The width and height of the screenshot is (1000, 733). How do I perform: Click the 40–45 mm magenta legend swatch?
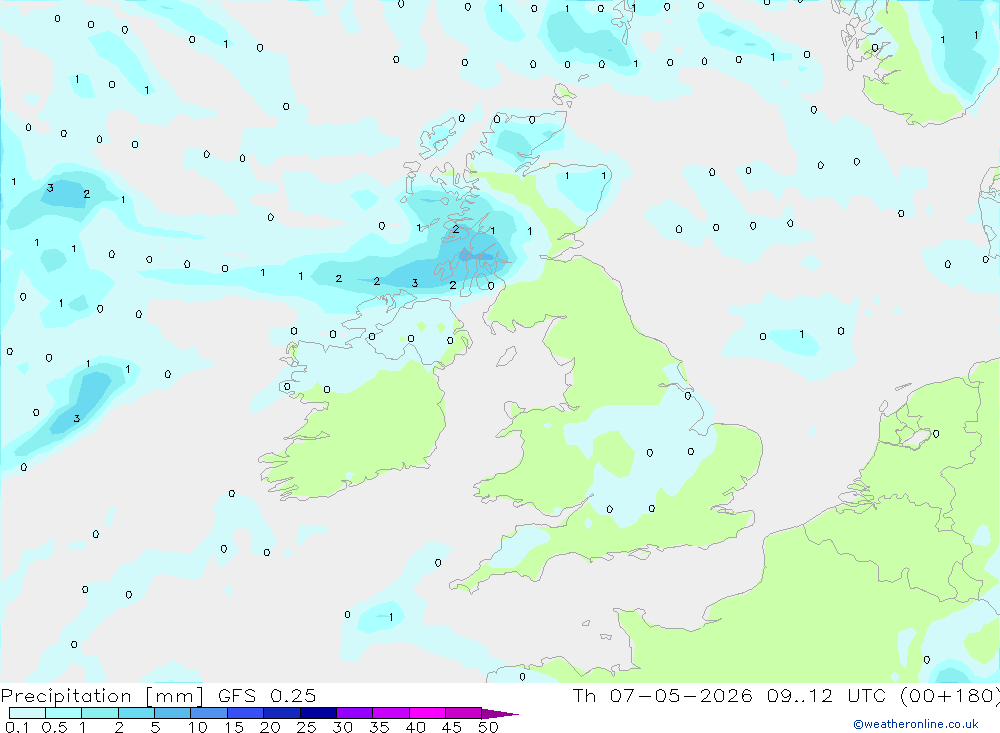(427, 713)
